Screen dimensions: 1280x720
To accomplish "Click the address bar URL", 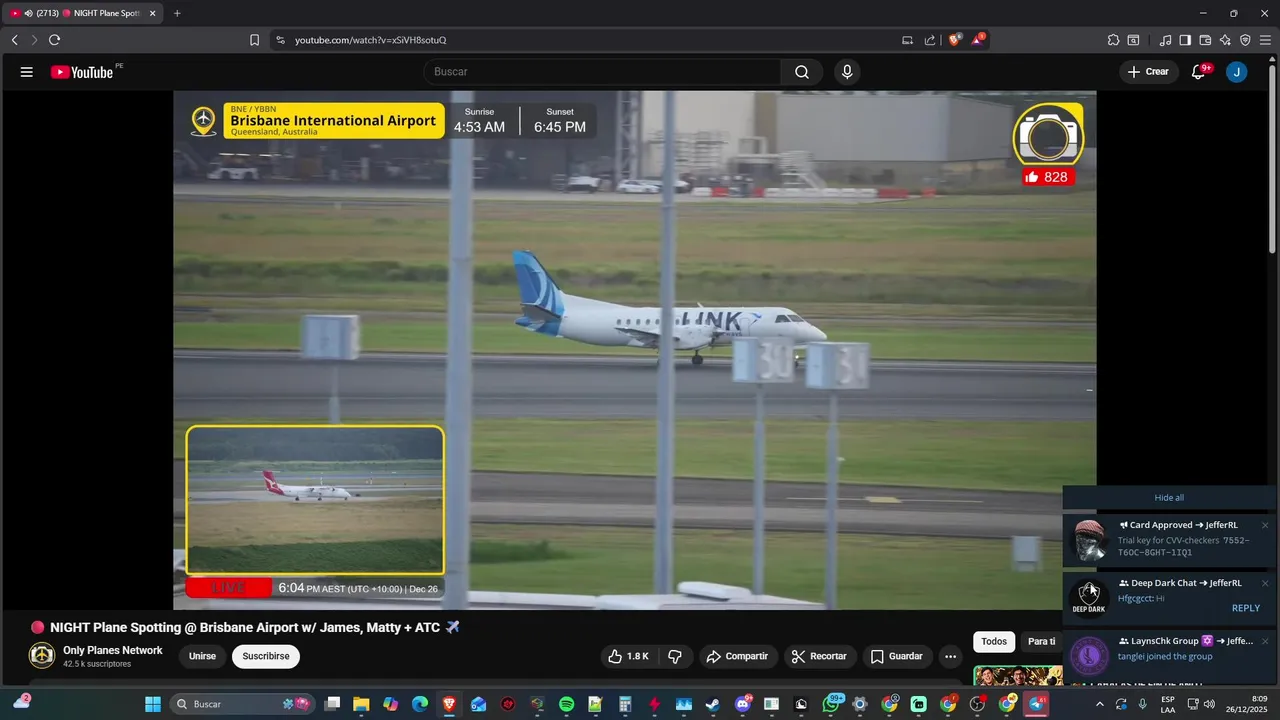I will click(371, 40).
